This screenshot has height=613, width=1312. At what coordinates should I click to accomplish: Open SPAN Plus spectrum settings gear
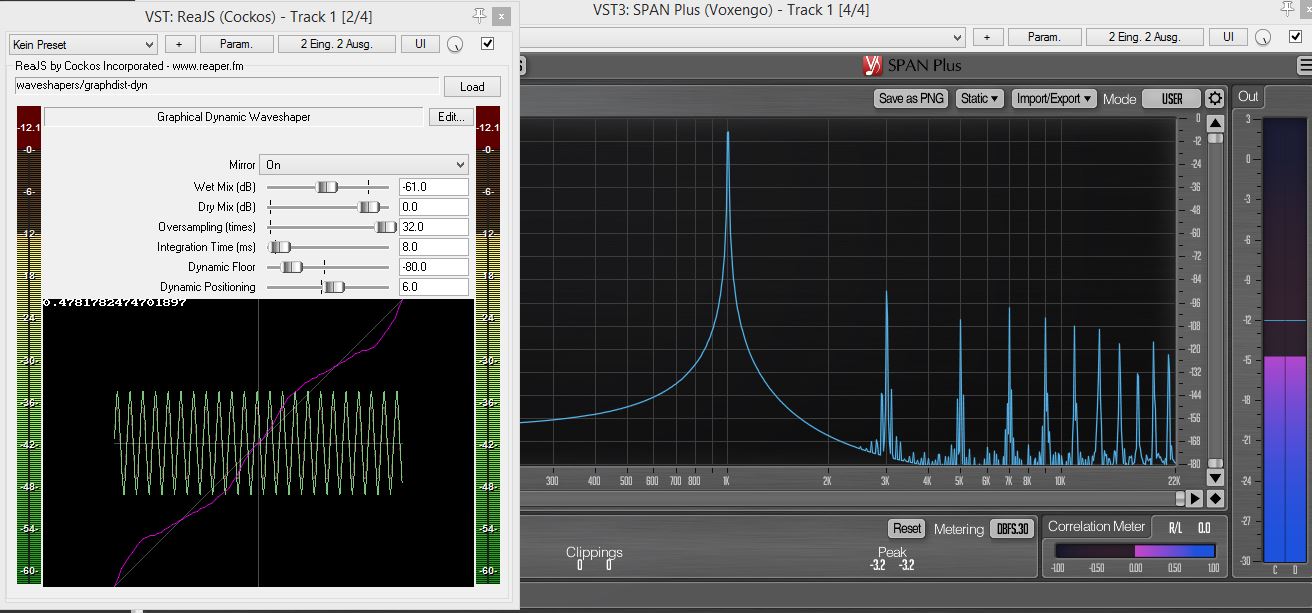[1215, 99]
